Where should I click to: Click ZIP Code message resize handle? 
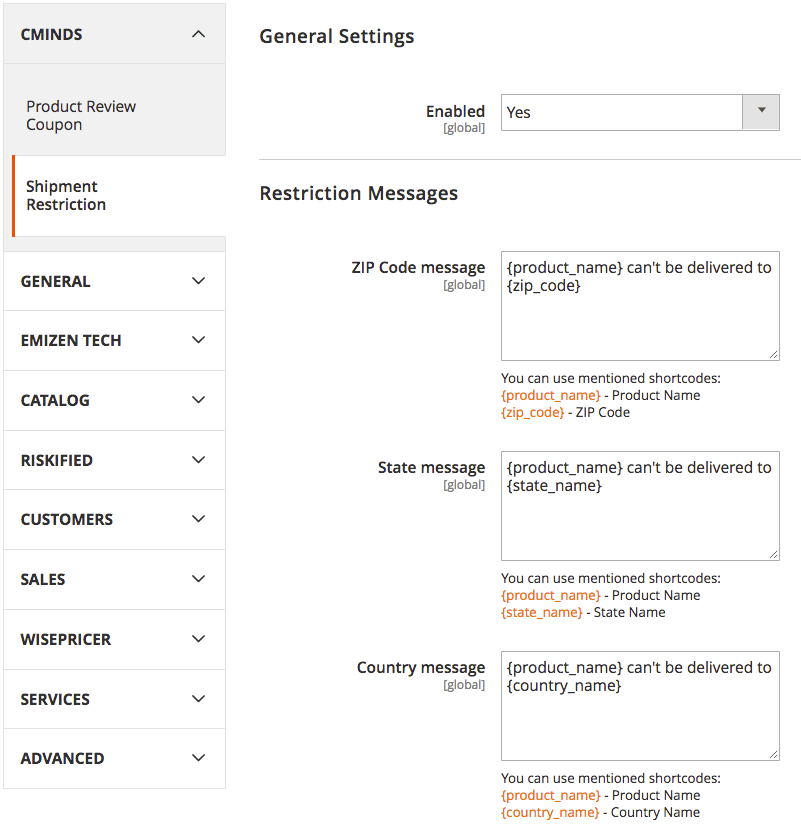[773, 354]
